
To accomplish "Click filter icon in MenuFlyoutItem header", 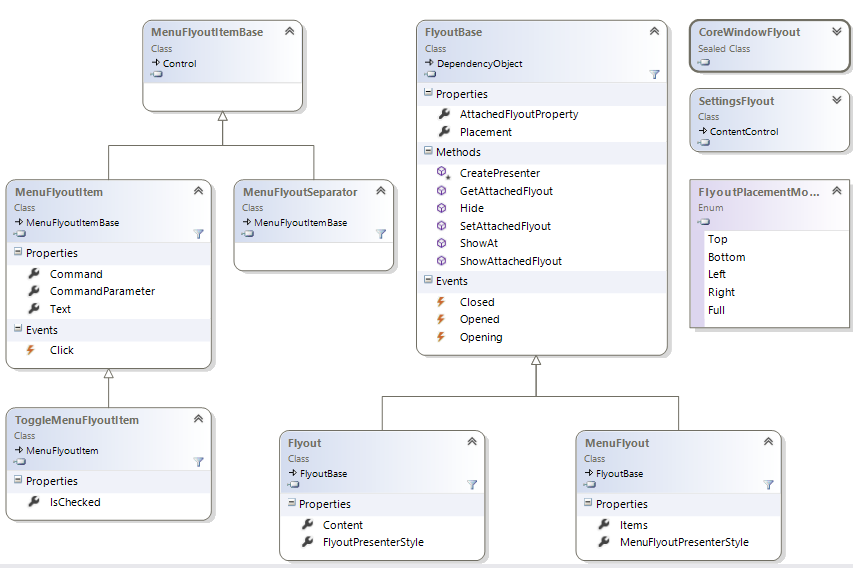I will click(x=199, y=234).
